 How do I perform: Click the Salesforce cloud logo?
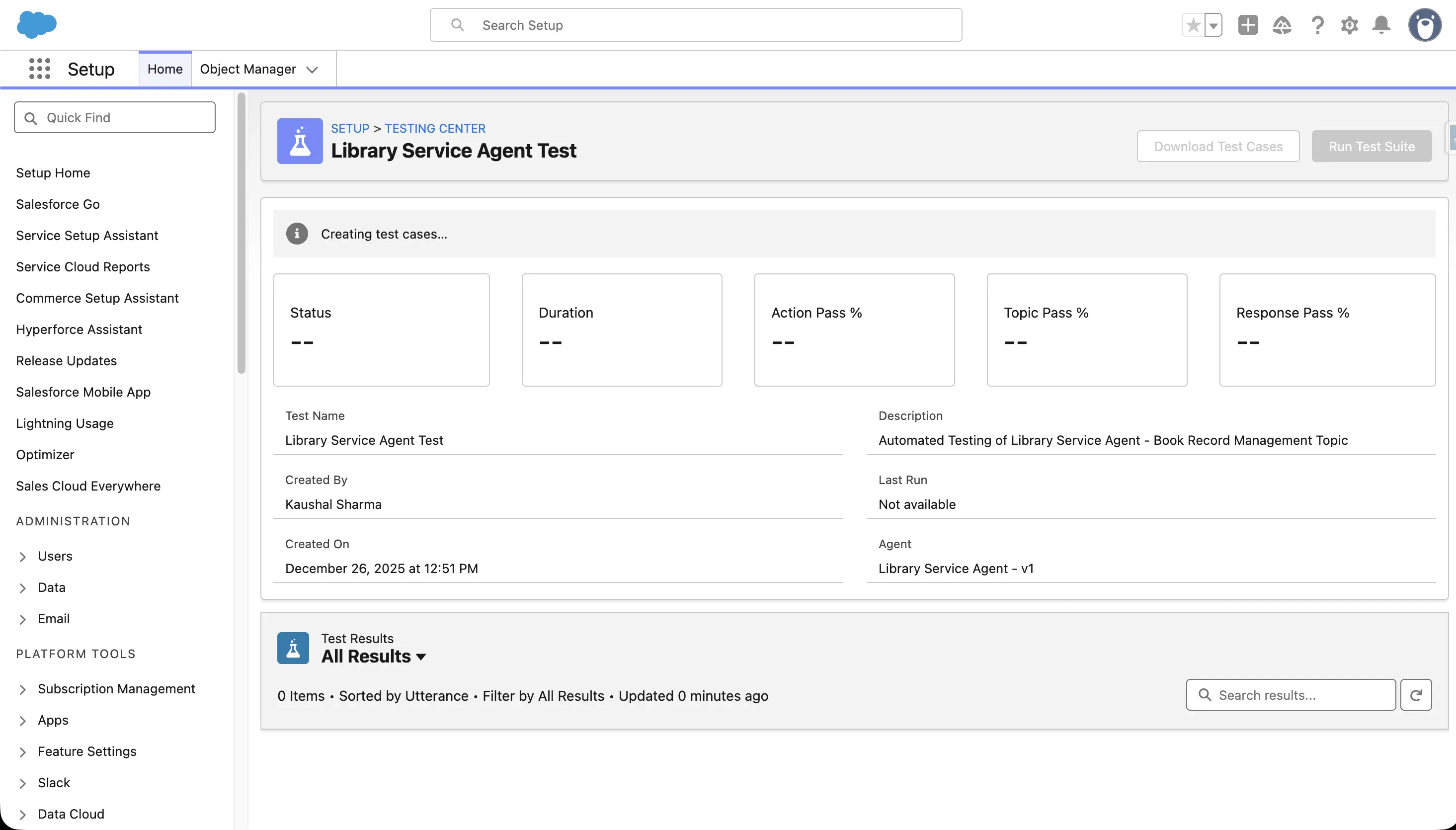tap(36, 24)
